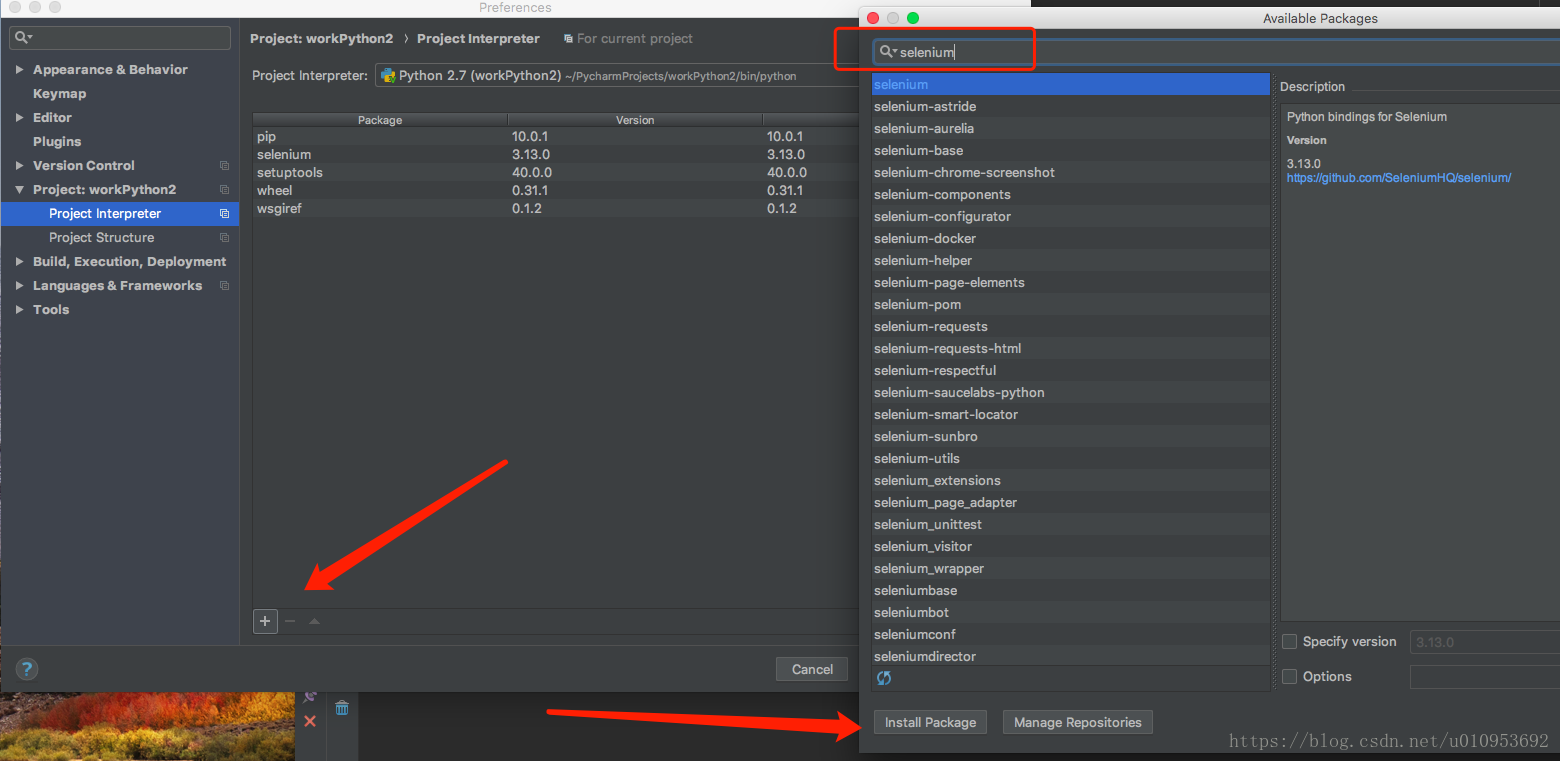Viewport: 1560px width, 761px height.
Task: Click the Options text field
Action: (x=1484, y=677)
